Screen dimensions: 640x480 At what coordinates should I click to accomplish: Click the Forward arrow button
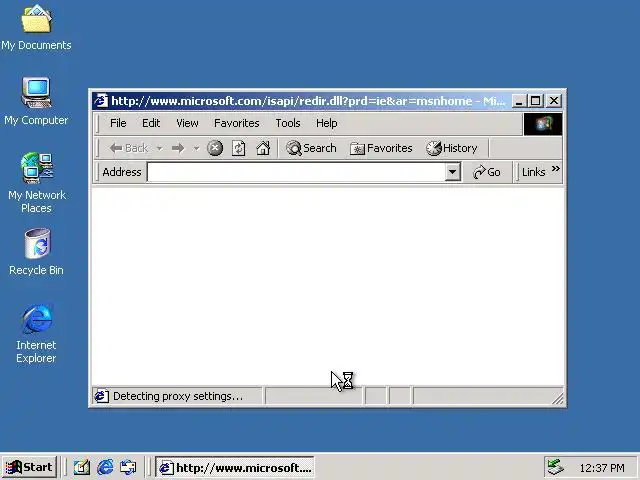[178, 148]
